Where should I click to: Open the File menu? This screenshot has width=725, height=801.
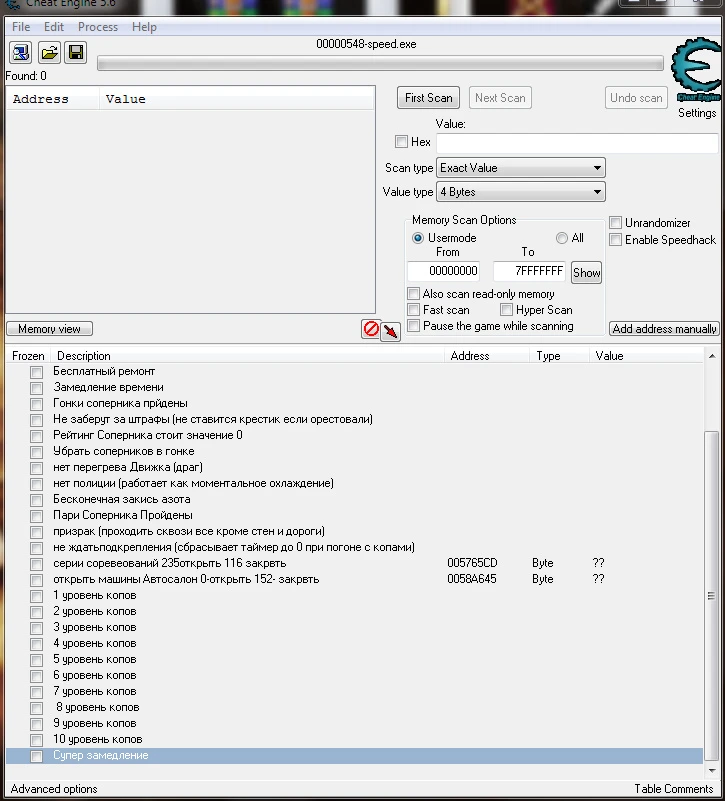(x=21, y=27)
